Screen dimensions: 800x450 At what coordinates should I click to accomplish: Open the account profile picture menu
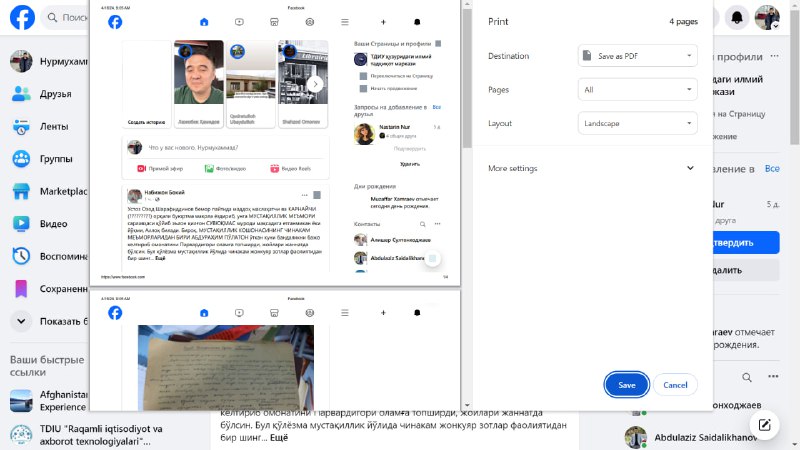tap(767, 18)
